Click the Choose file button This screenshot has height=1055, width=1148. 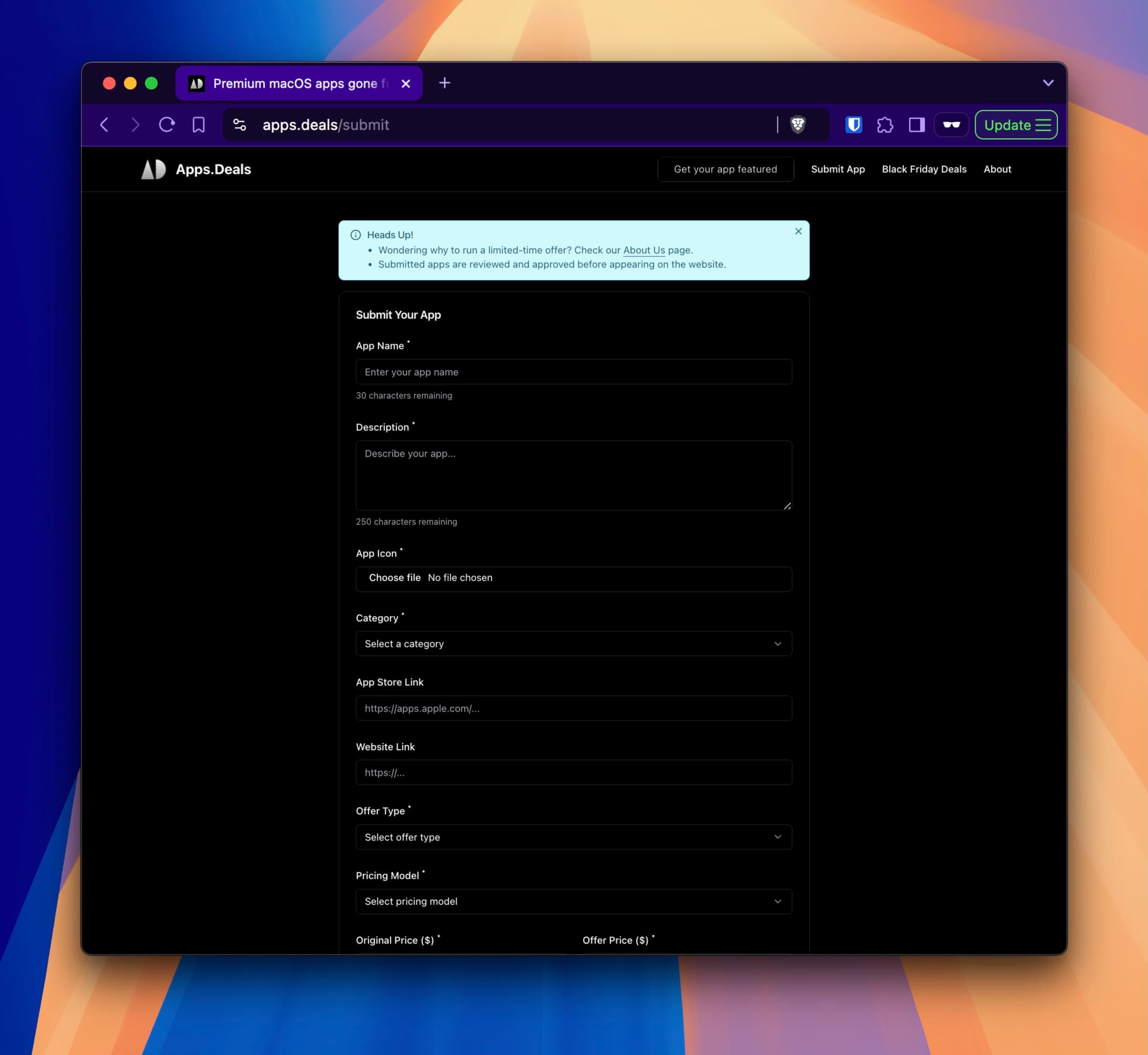pos(394,578)
